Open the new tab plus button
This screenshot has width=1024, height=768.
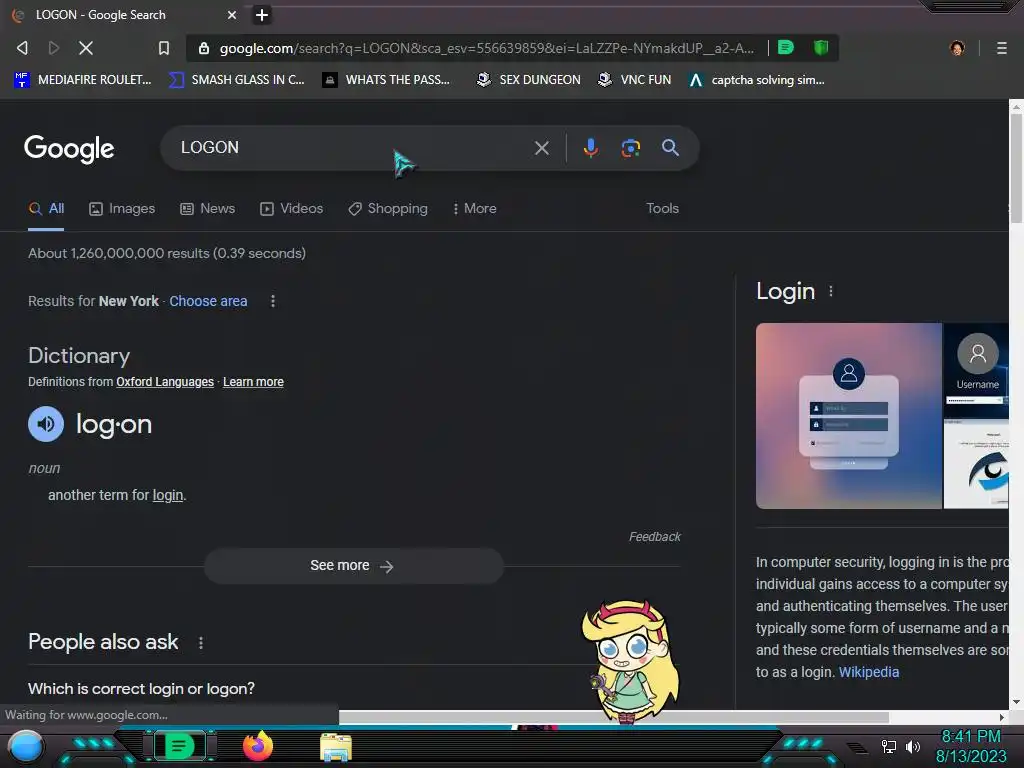[x=262, y=15]
